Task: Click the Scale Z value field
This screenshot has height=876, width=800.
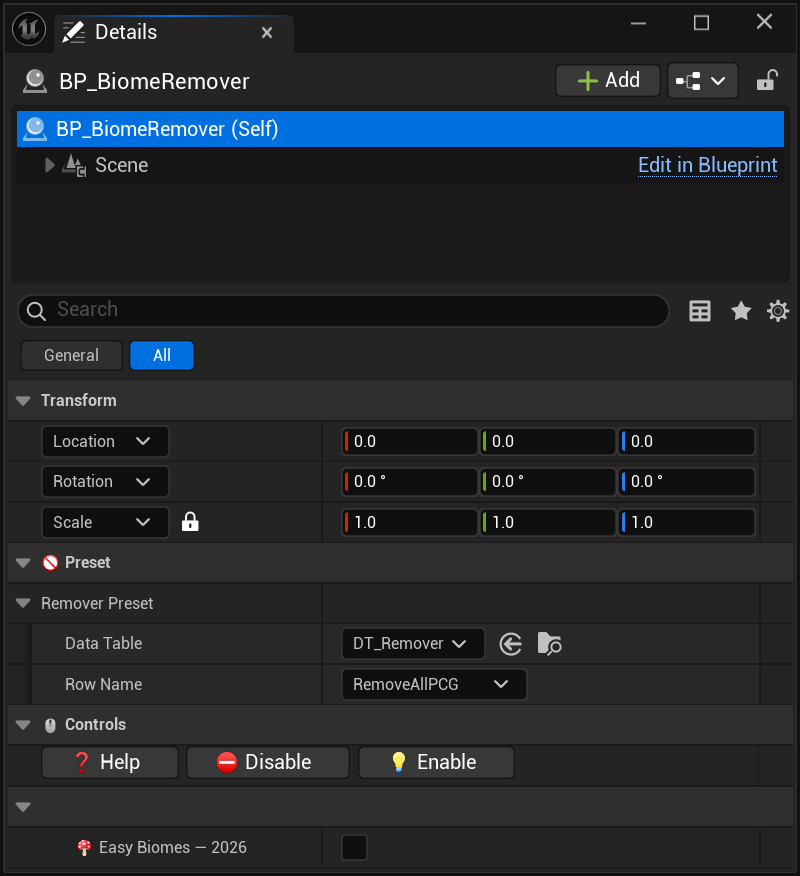Action: coord(687,522)
